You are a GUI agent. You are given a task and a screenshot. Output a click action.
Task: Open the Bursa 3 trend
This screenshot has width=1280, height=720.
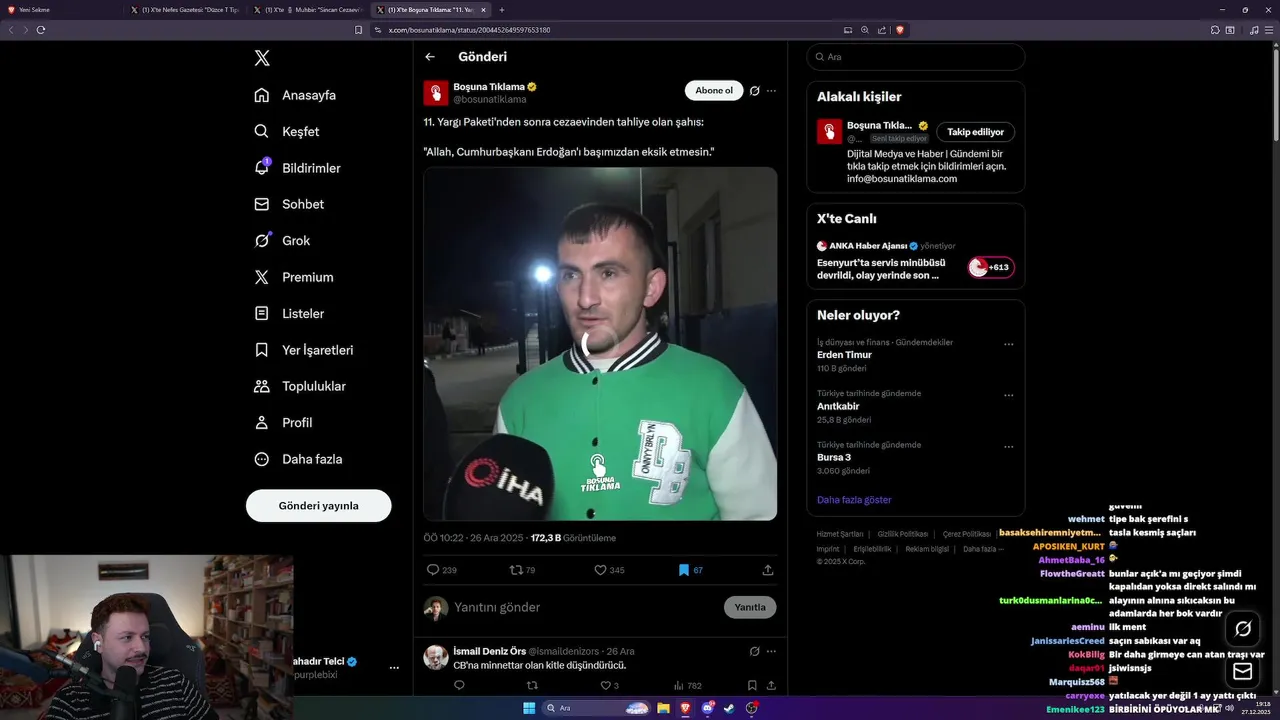coord(834,457)
